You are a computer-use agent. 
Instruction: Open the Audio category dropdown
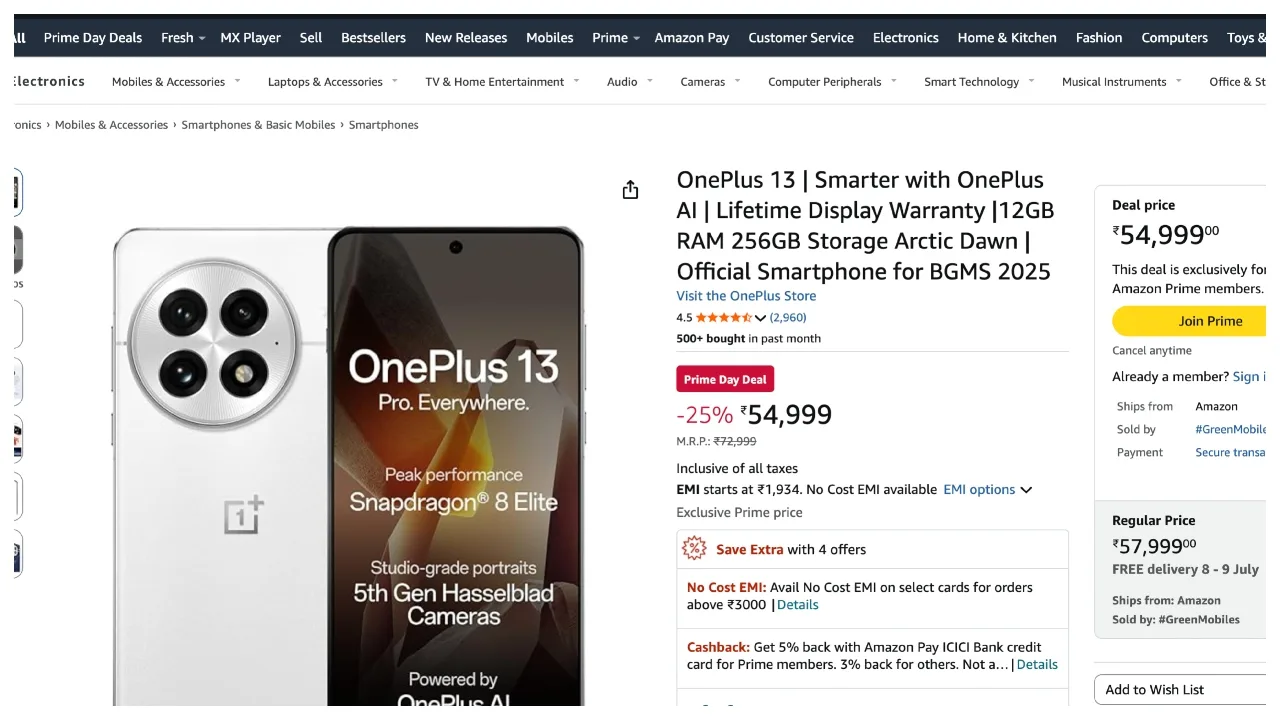[629, 82]
